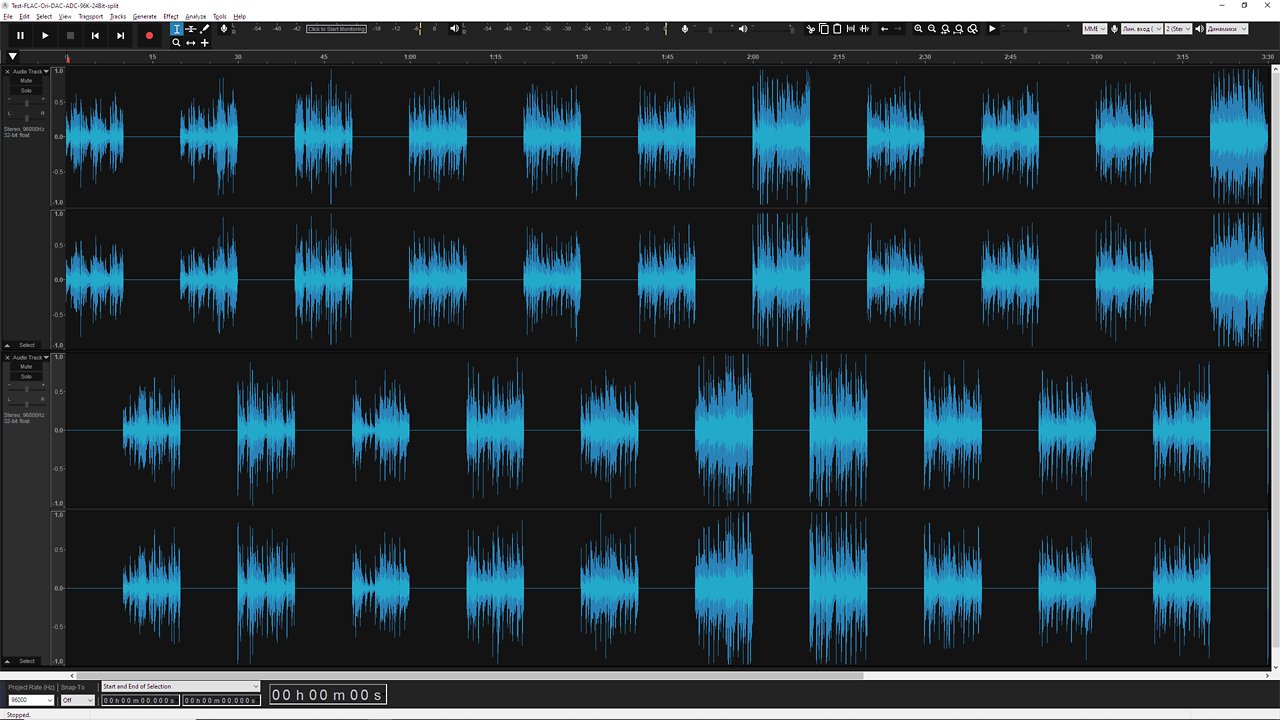Viewport: 1280px width, 720px height.
Task: Click the first track's gain slider
Action: pos(26,102)
